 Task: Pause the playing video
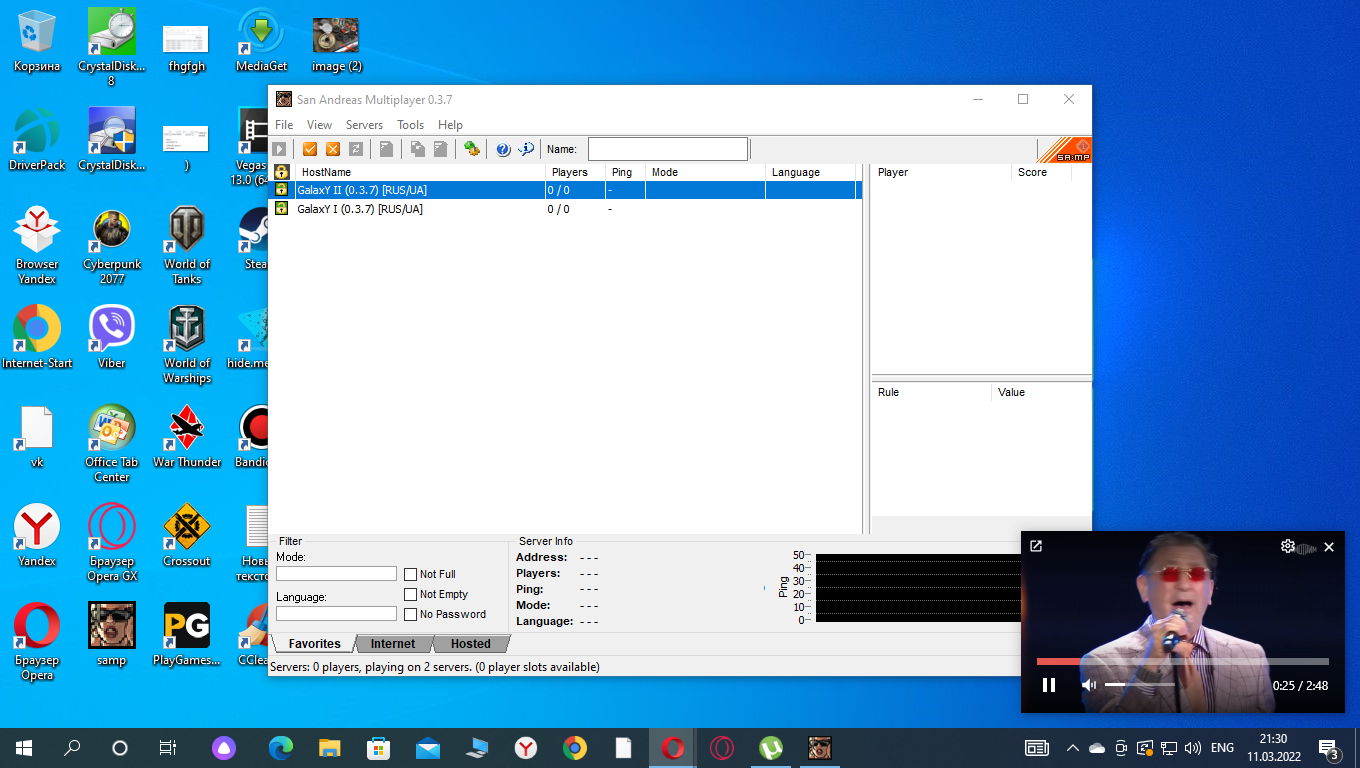(x=1049, y=685)
